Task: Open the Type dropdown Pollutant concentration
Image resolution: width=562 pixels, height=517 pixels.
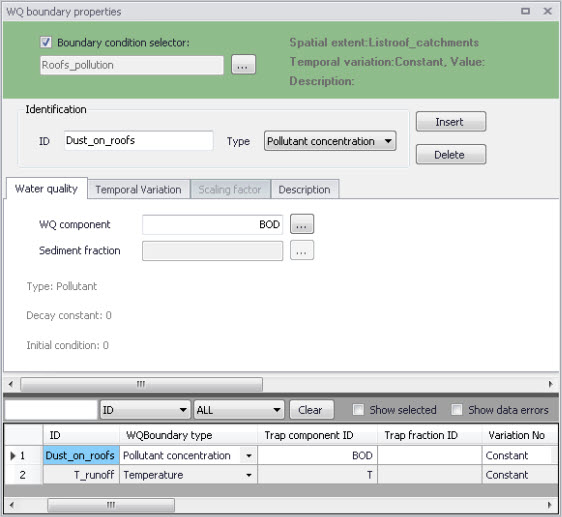Action: pyautogui.click(x=330, y=141)
